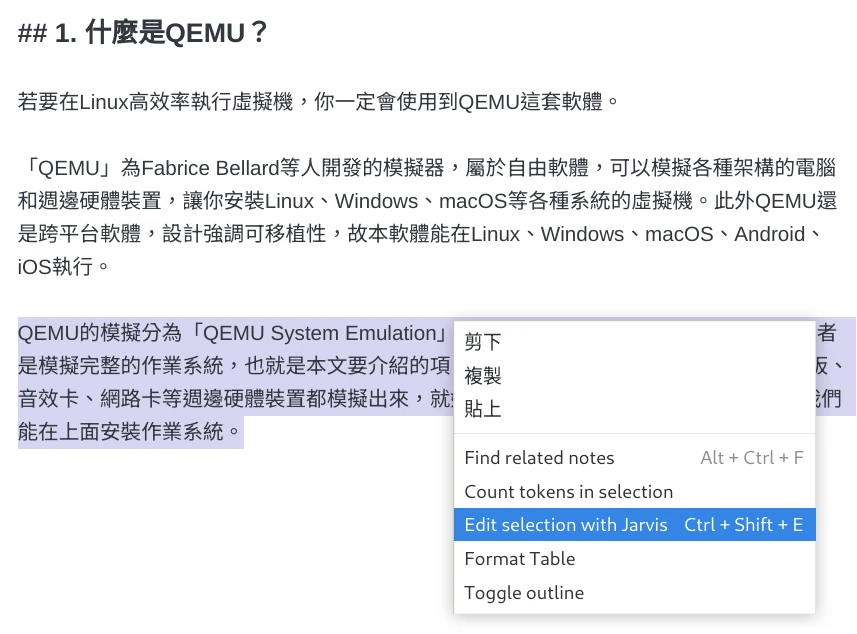Image resolution: width=857 pixels, height=634 pixels.
Task: Open Find related notes
Action: tap(539, 458)
